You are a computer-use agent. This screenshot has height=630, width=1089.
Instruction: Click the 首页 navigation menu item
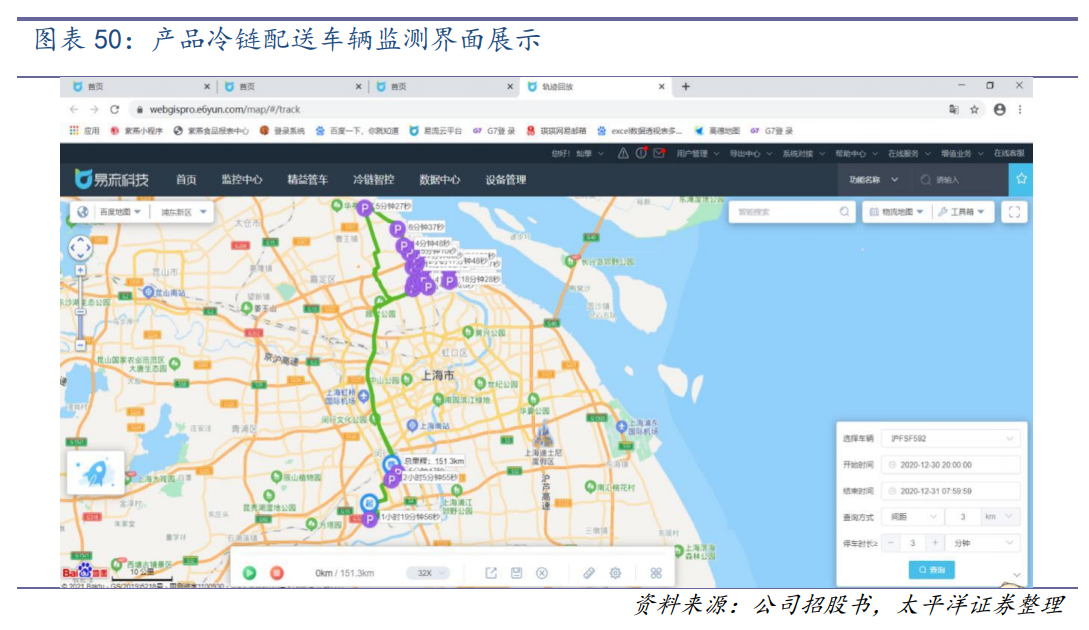[186, 180]
